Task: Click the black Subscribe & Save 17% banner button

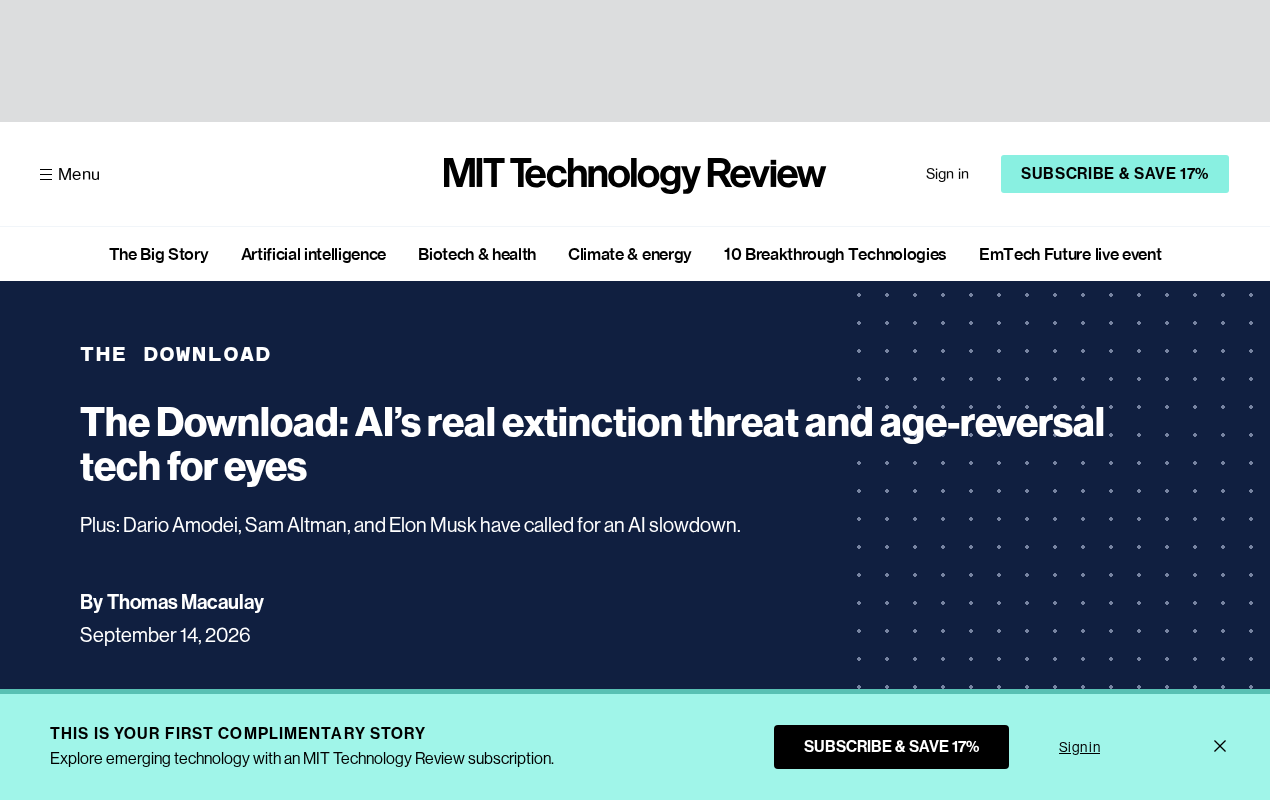Action: tap(891, 747)
